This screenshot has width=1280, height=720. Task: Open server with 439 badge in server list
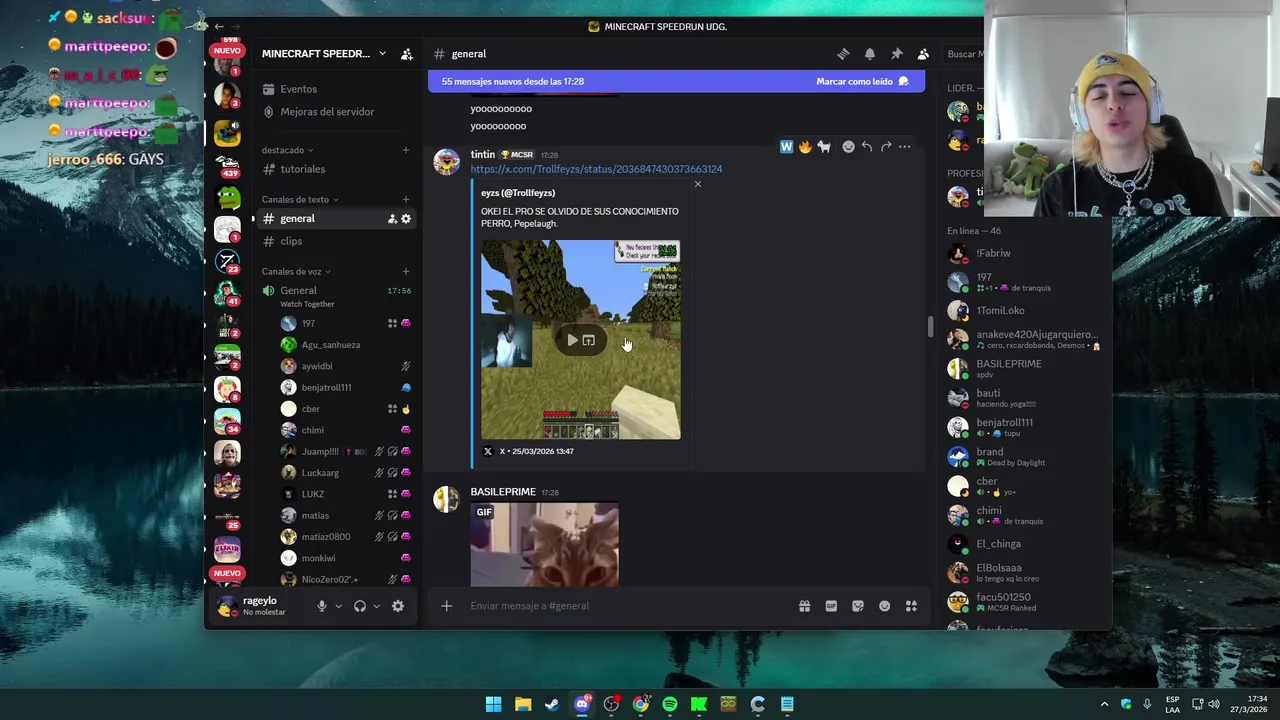[x=227, y=165]
